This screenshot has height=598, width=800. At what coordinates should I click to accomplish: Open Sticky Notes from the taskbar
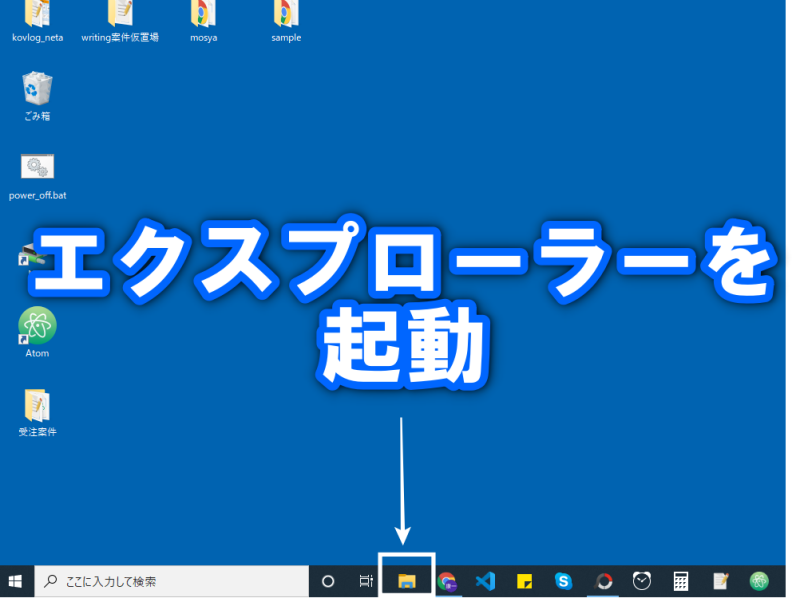[x=524, y=581]
